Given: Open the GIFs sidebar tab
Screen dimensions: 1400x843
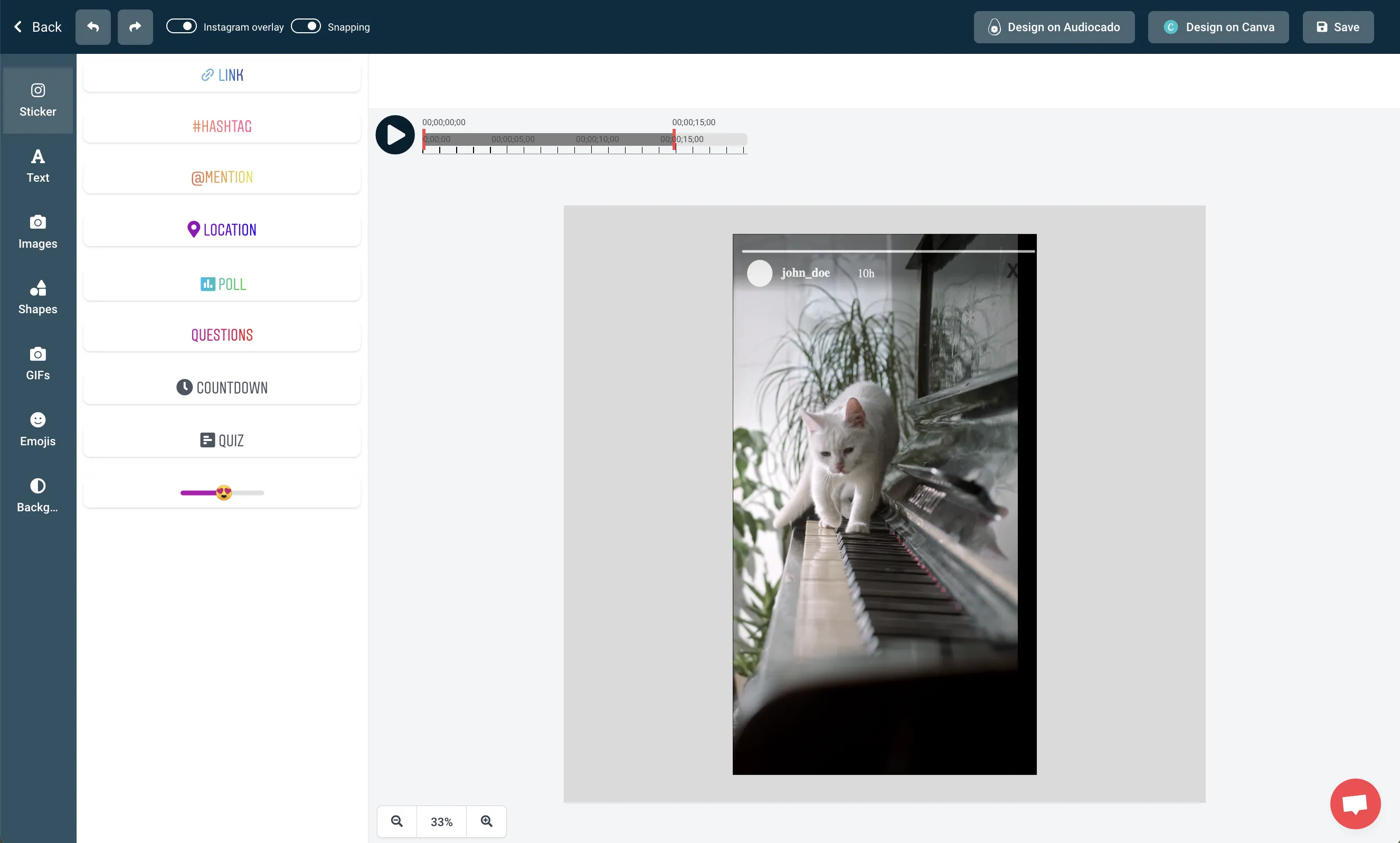Looking at the screenshot, I should 38,363.
